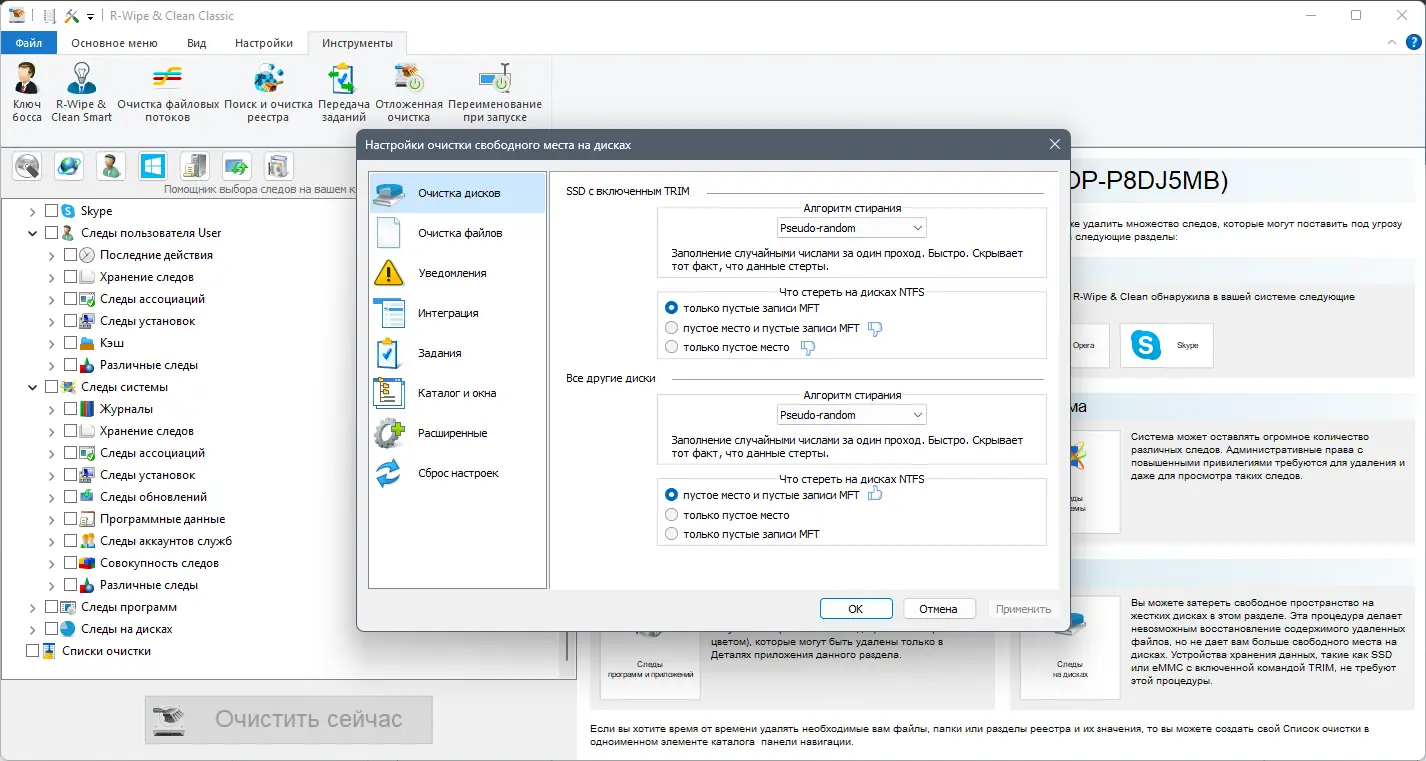Click Совокупность следов tree item

(x=159, y=563)
